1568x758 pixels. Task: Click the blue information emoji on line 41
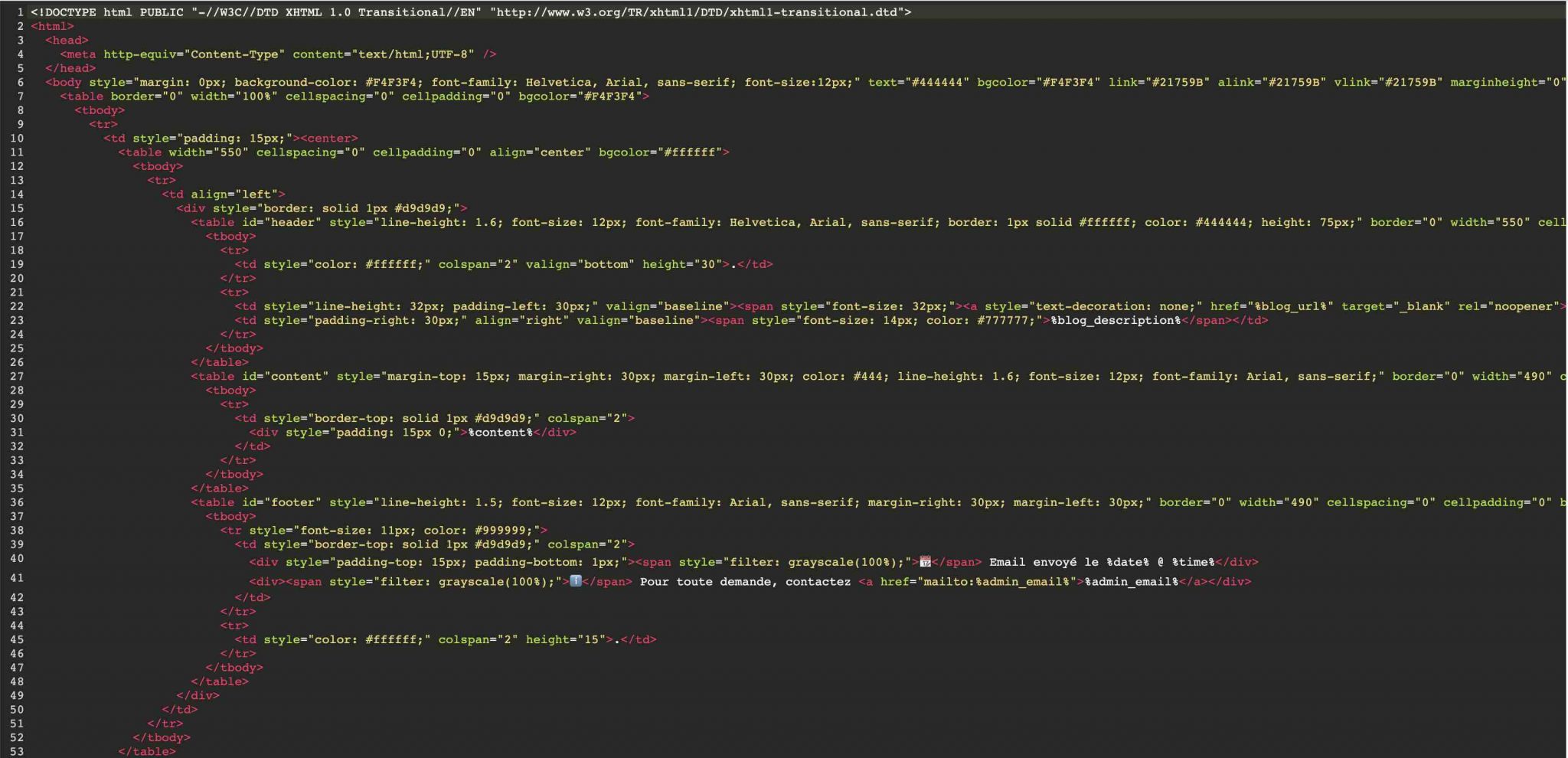[x=574, y=581]
